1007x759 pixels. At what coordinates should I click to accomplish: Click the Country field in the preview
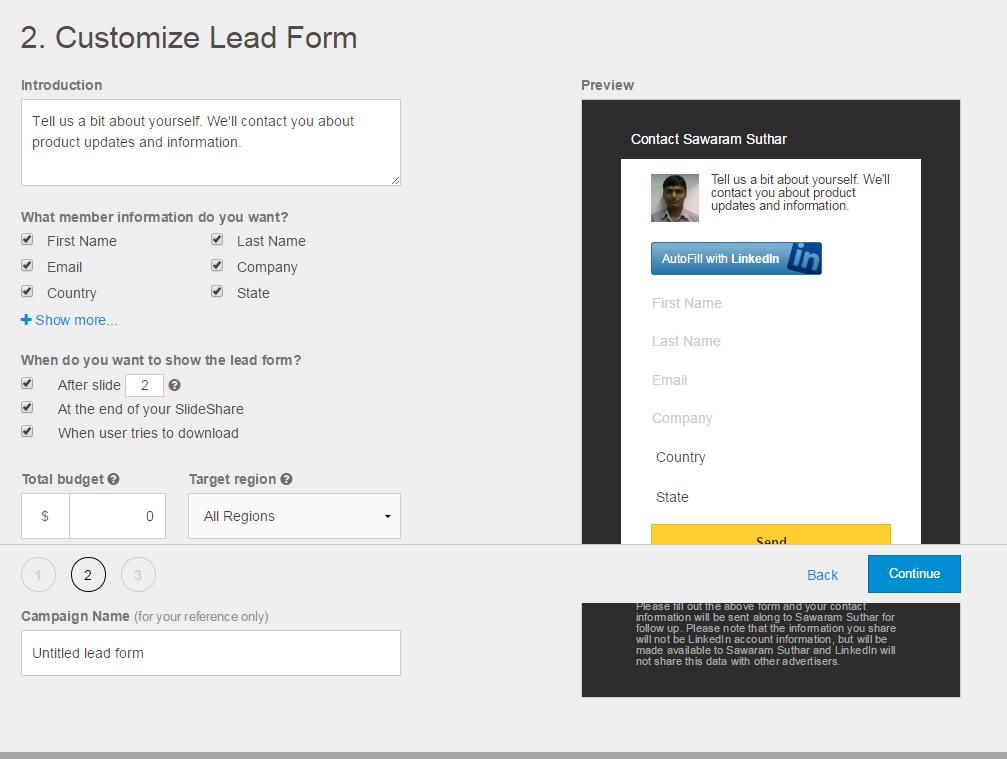tap(771, 457)
